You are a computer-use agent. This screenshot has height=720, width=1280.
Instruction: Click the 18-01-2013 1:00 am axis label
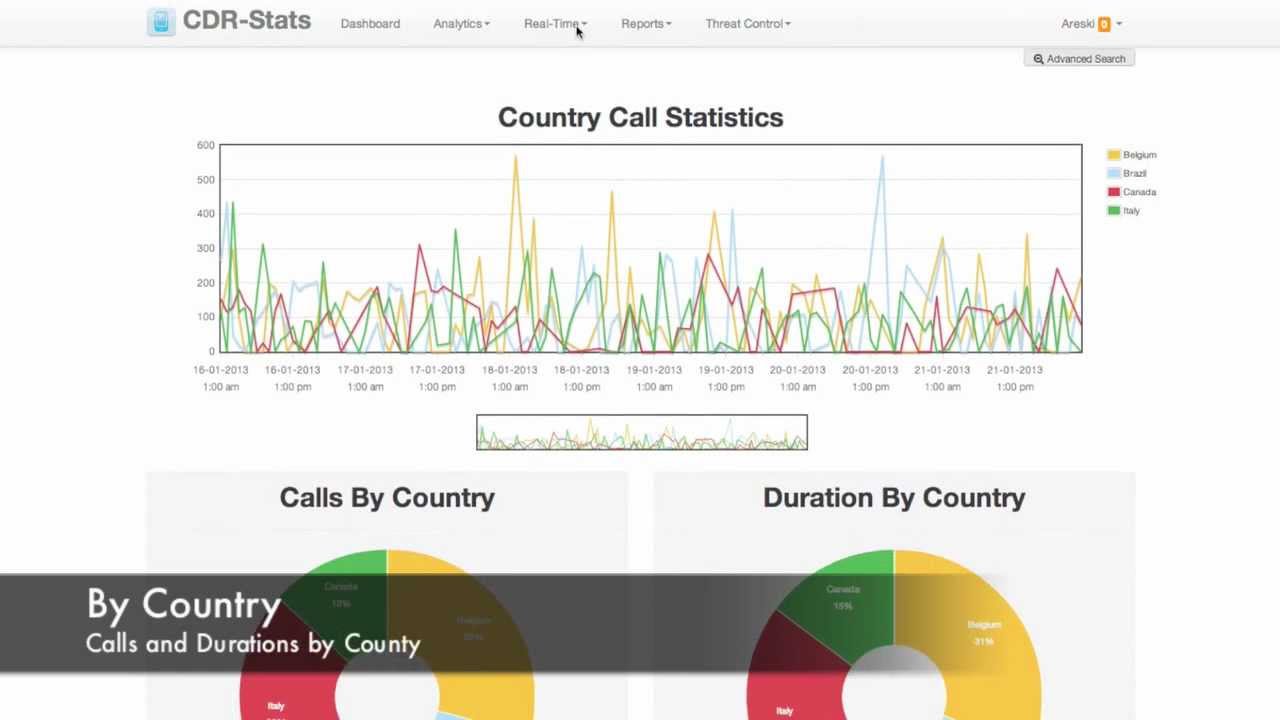pyautogui.click(x=509, y=378)
